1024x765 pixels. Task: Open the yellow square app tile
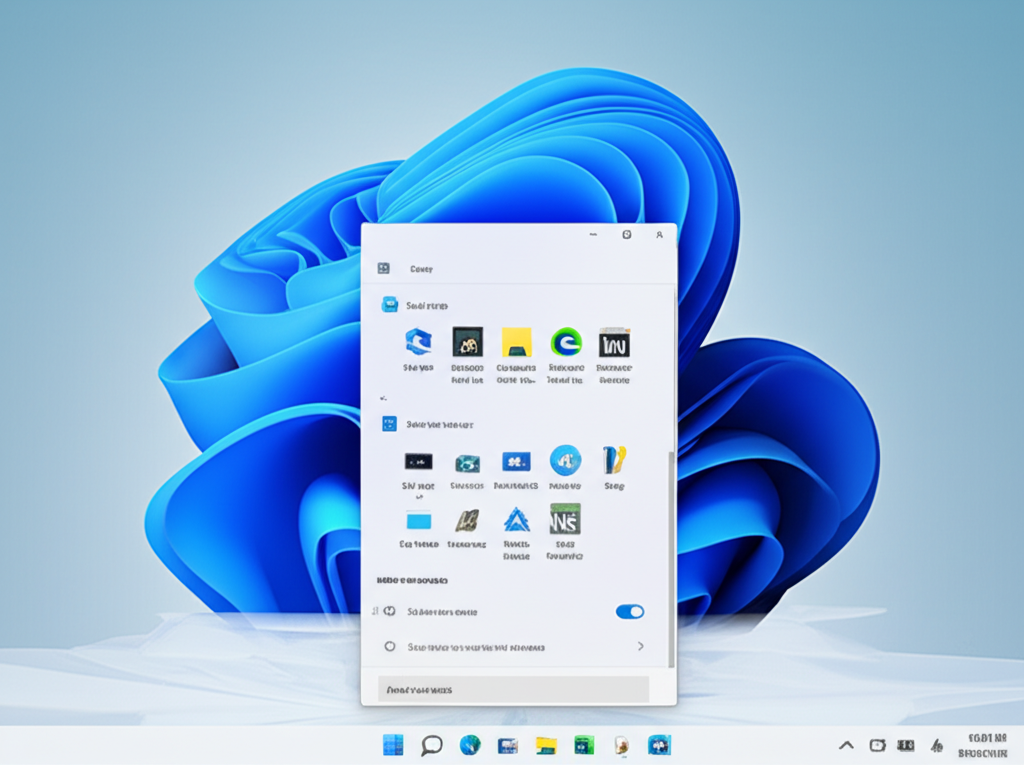[x=517, y=342]
